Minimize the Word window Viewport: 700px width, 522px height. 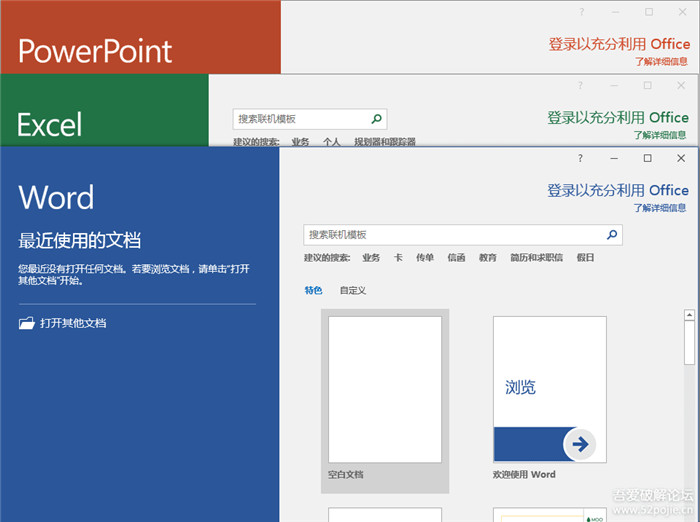[x=614, y=158]
